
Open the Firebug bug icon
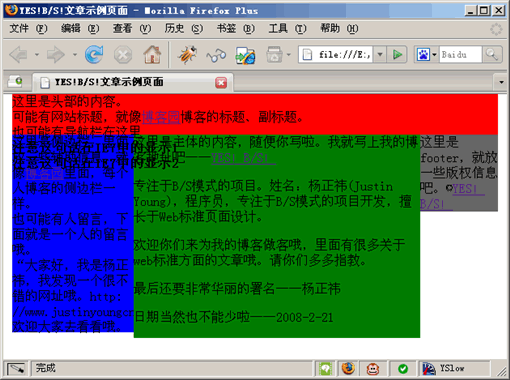click(x=188, y=55)
